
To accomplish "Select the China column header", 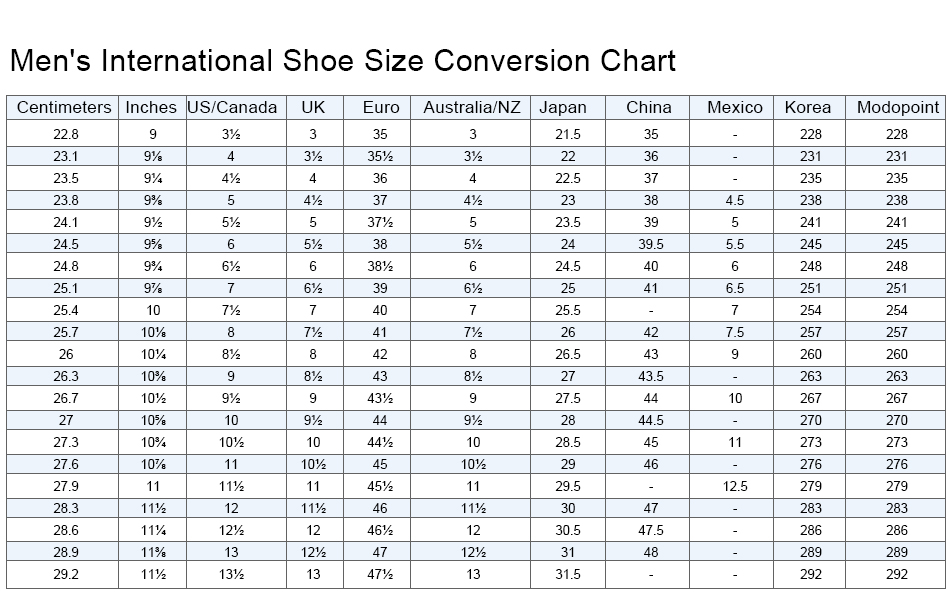I will 649,107.
